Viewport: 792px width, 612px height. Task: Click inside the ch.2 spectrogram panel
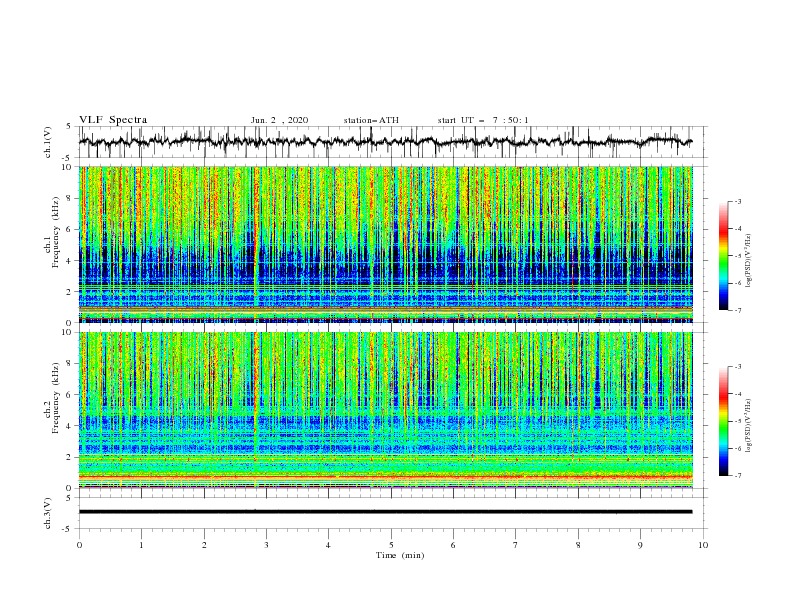[x=385, y=410]
